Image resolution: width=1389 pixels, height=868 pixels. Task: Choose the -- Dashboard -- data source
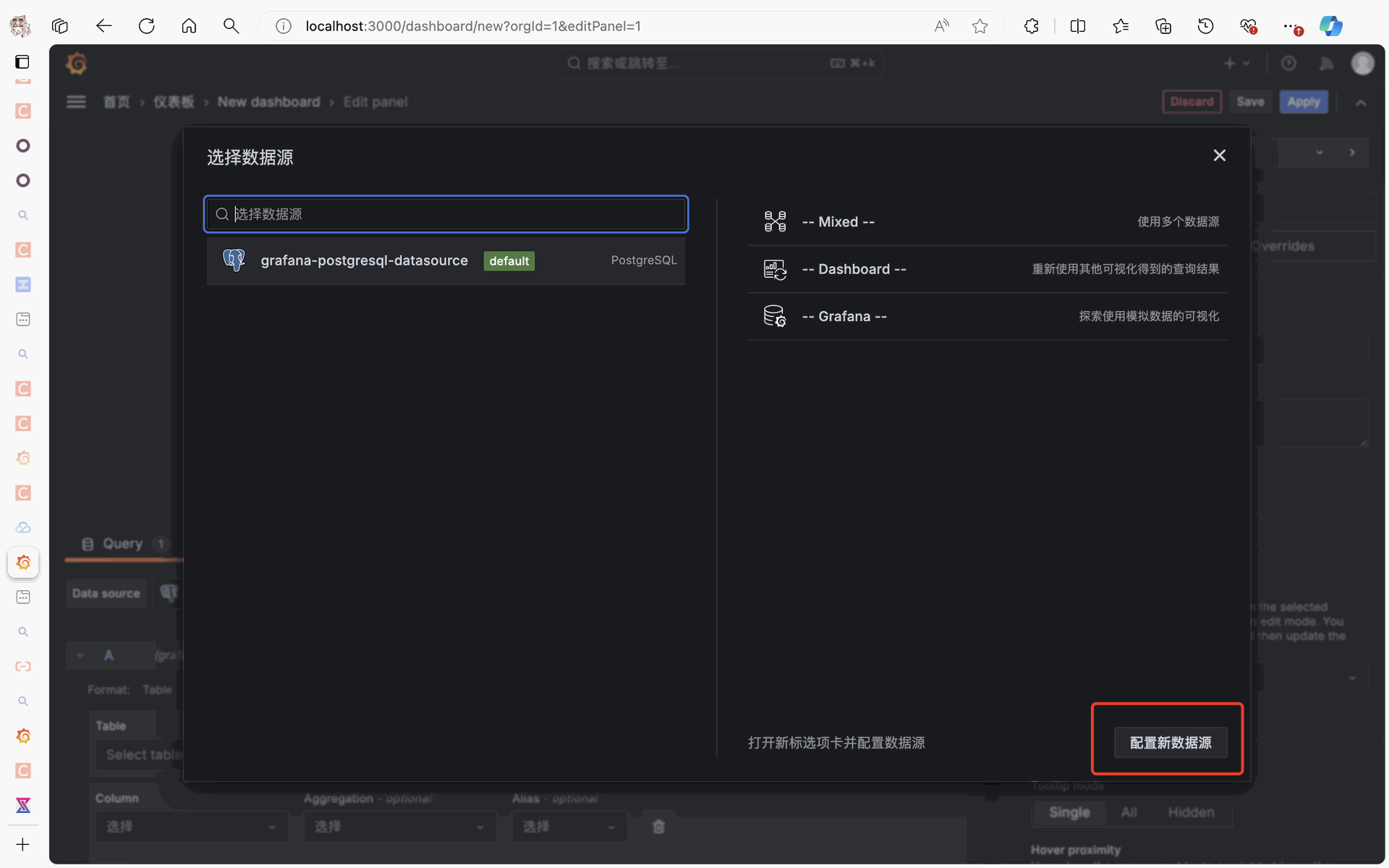(987, 269)
